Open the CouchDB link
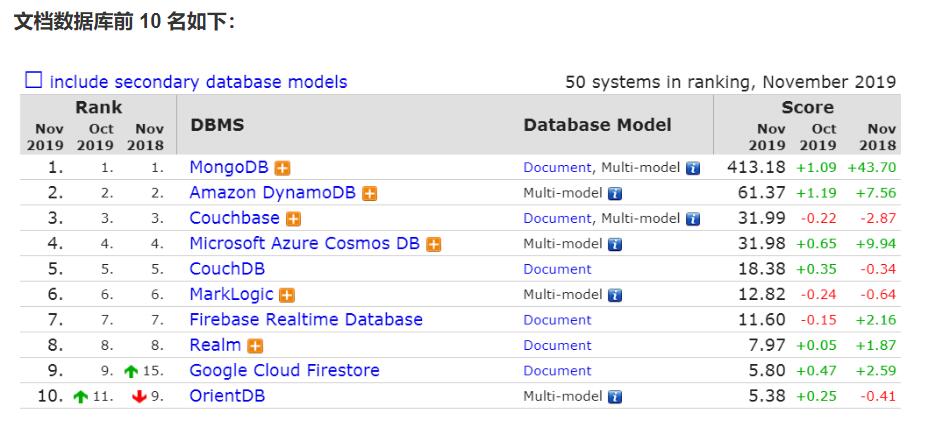This screenshot has width=928, height=423. tap(227, 269)
